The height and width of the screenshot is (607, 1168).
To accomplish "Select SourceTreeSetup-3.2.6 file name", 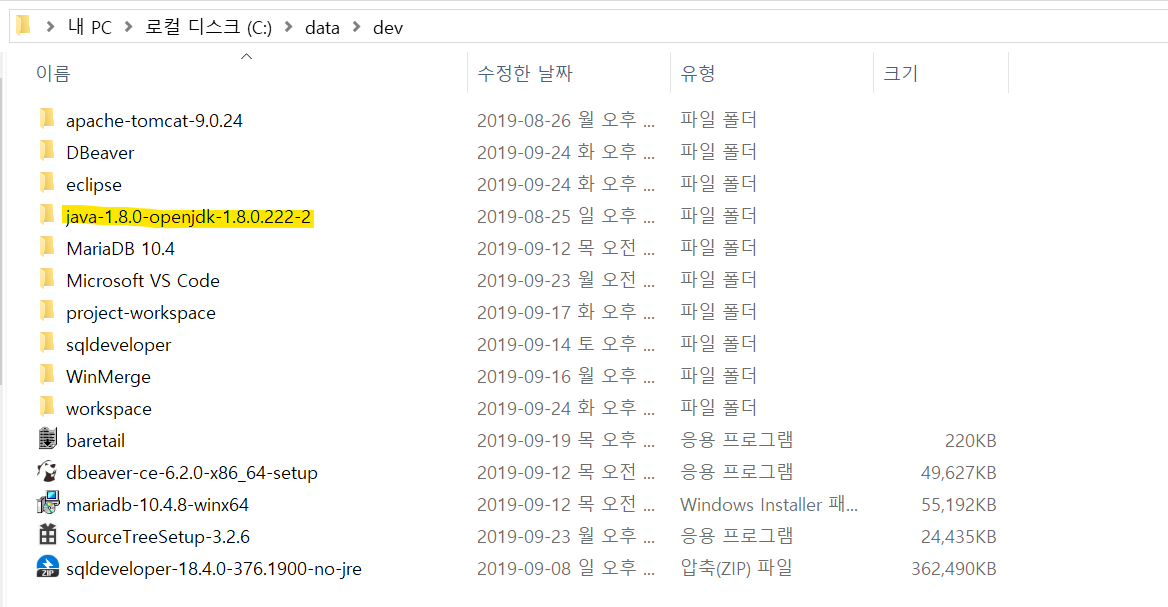I will point(158,537).
